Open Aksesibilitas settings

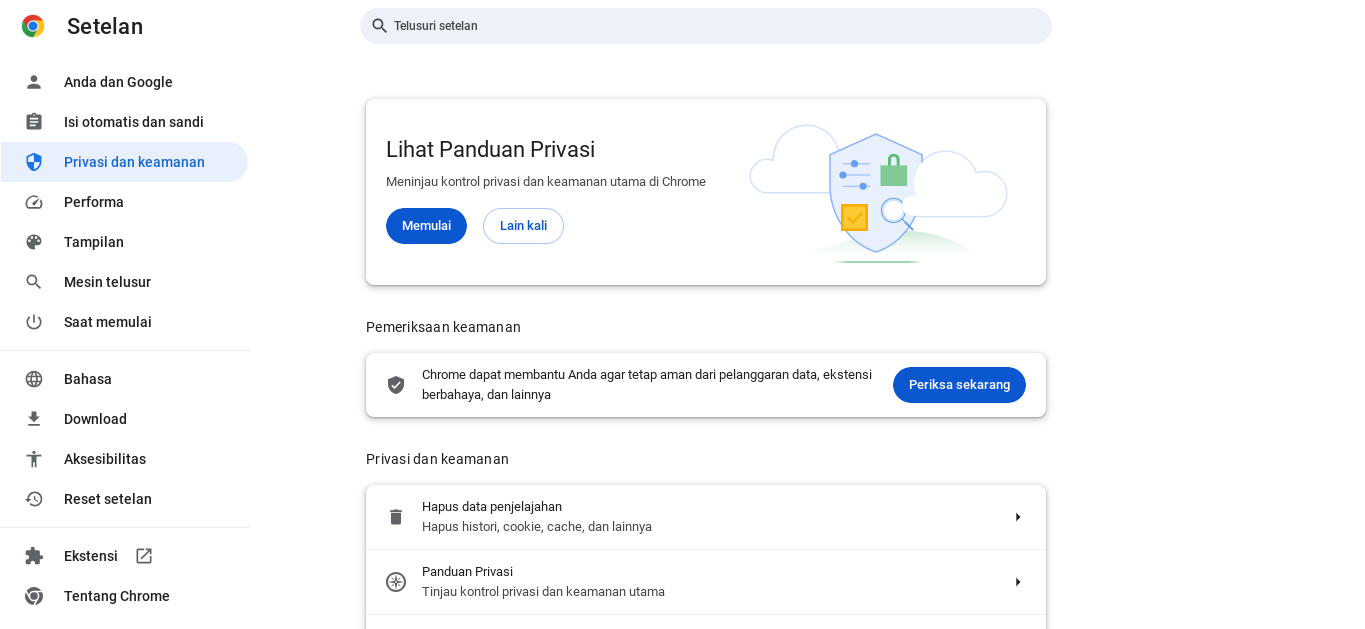124,459
